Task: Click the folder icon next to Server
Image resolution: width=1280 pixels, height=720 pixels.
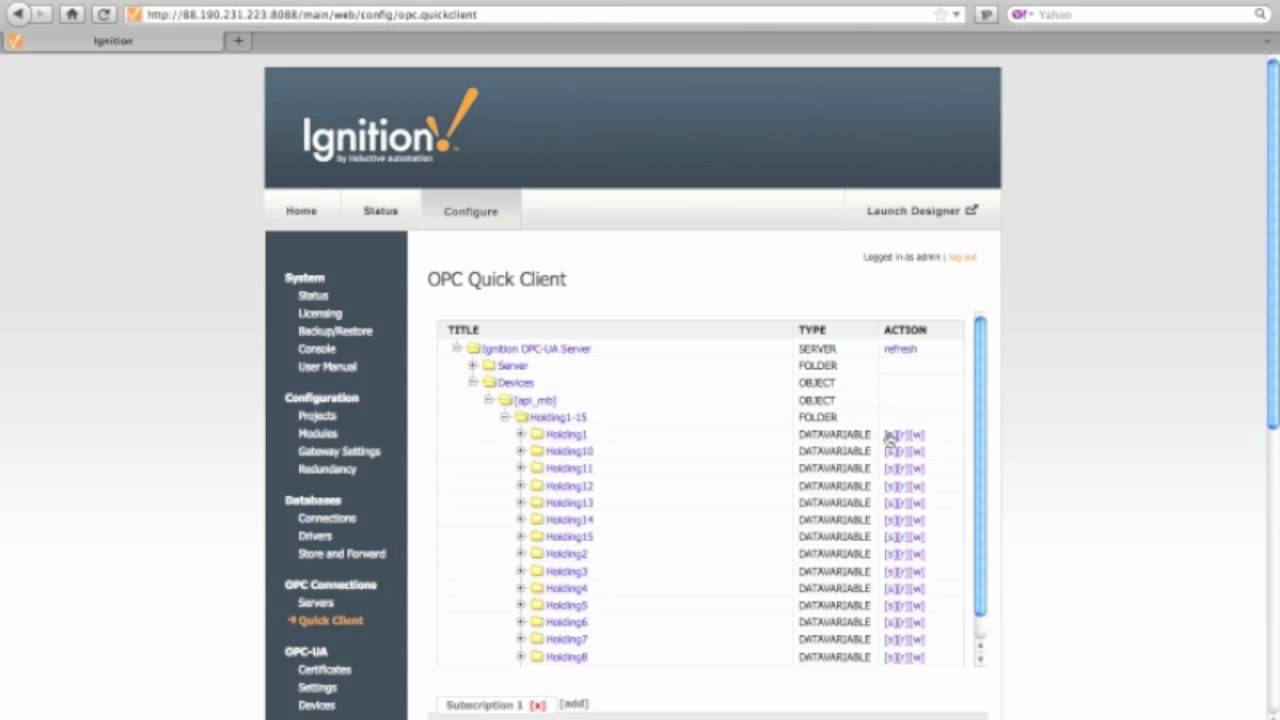Action: [489, 365]
